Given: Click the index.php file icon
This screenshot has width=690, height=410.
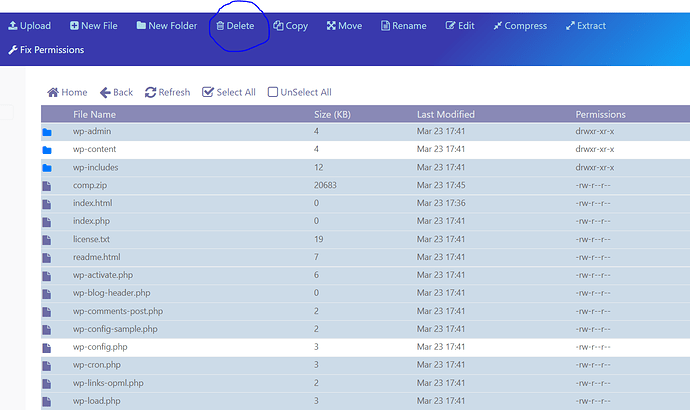Looking at the screenshot, I should tap(47, 222).
